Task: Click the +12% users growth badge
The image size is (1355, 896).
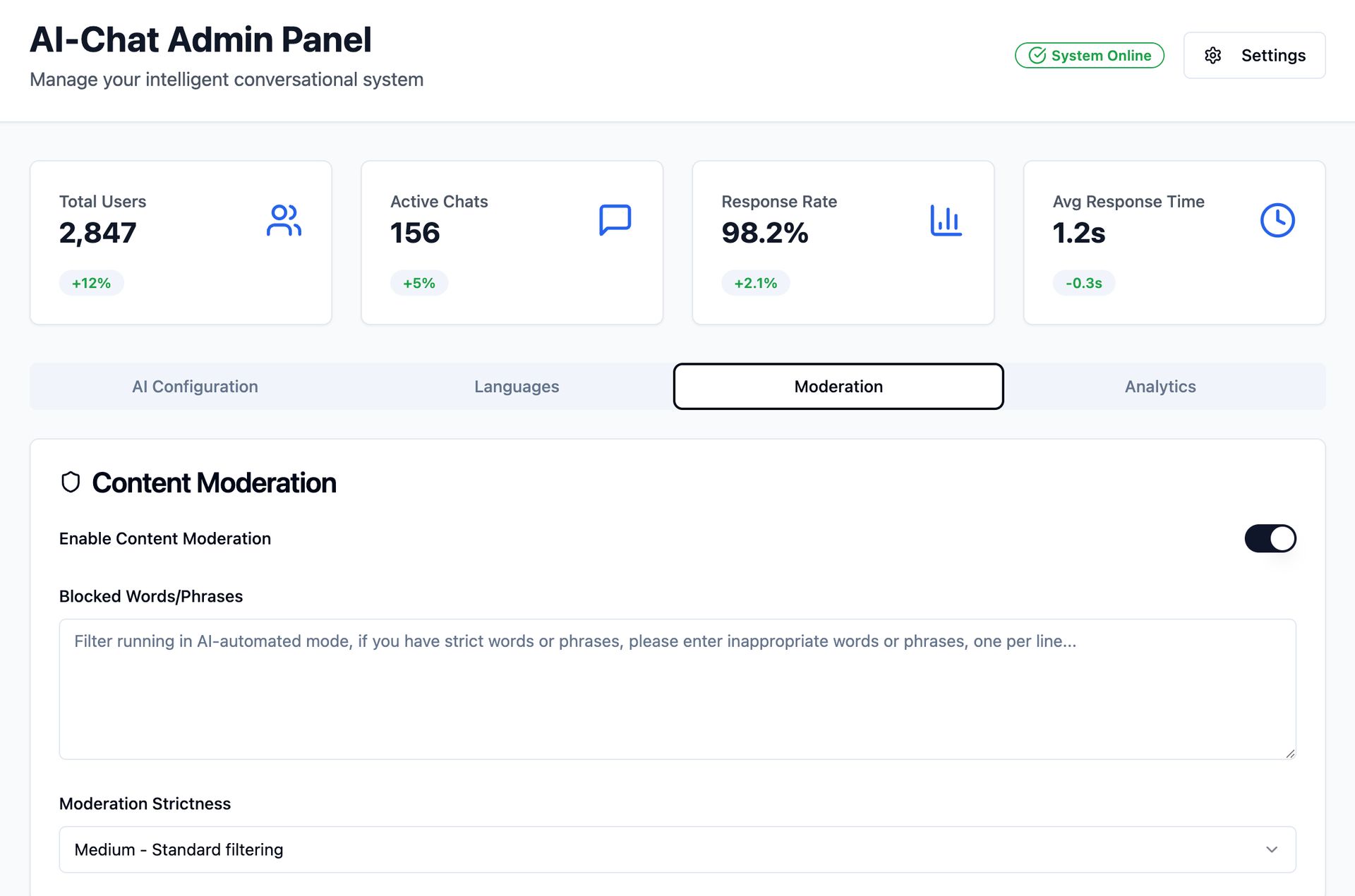Action: pos(91,283)
